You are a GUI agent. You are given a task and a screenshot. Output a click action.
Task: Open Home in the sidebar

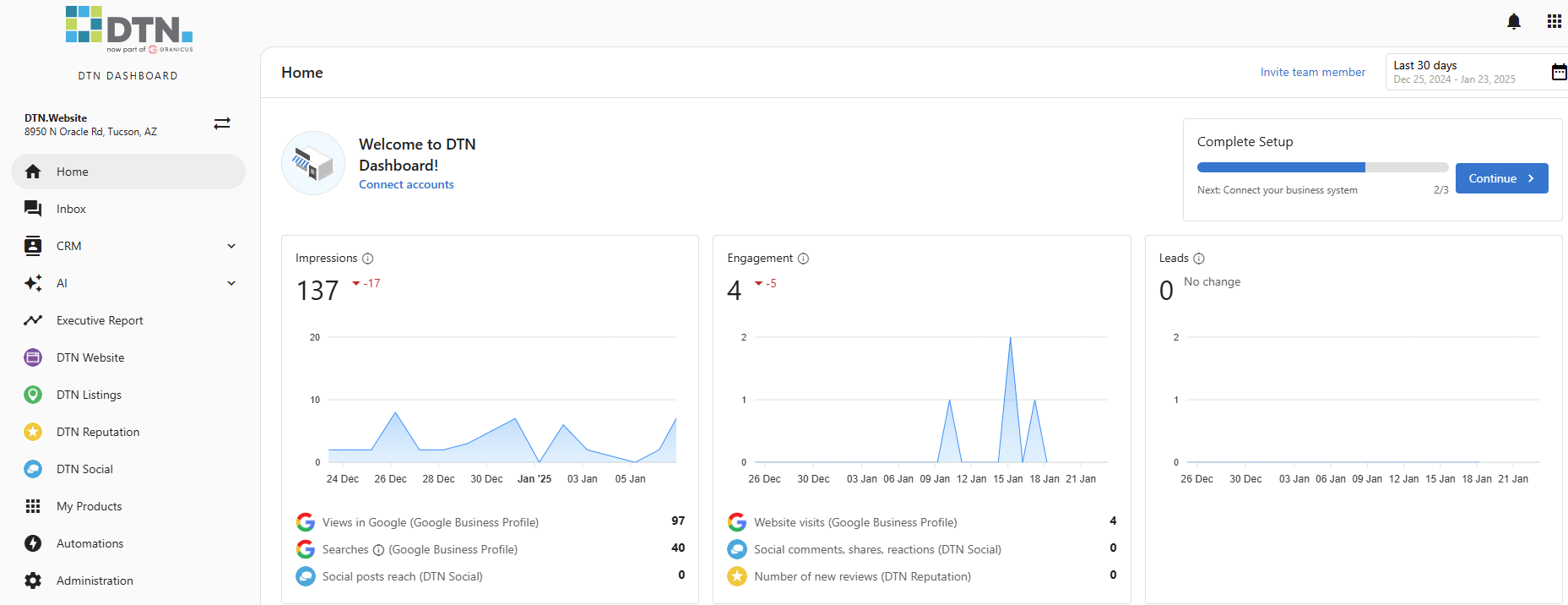[x=128, y=172]
